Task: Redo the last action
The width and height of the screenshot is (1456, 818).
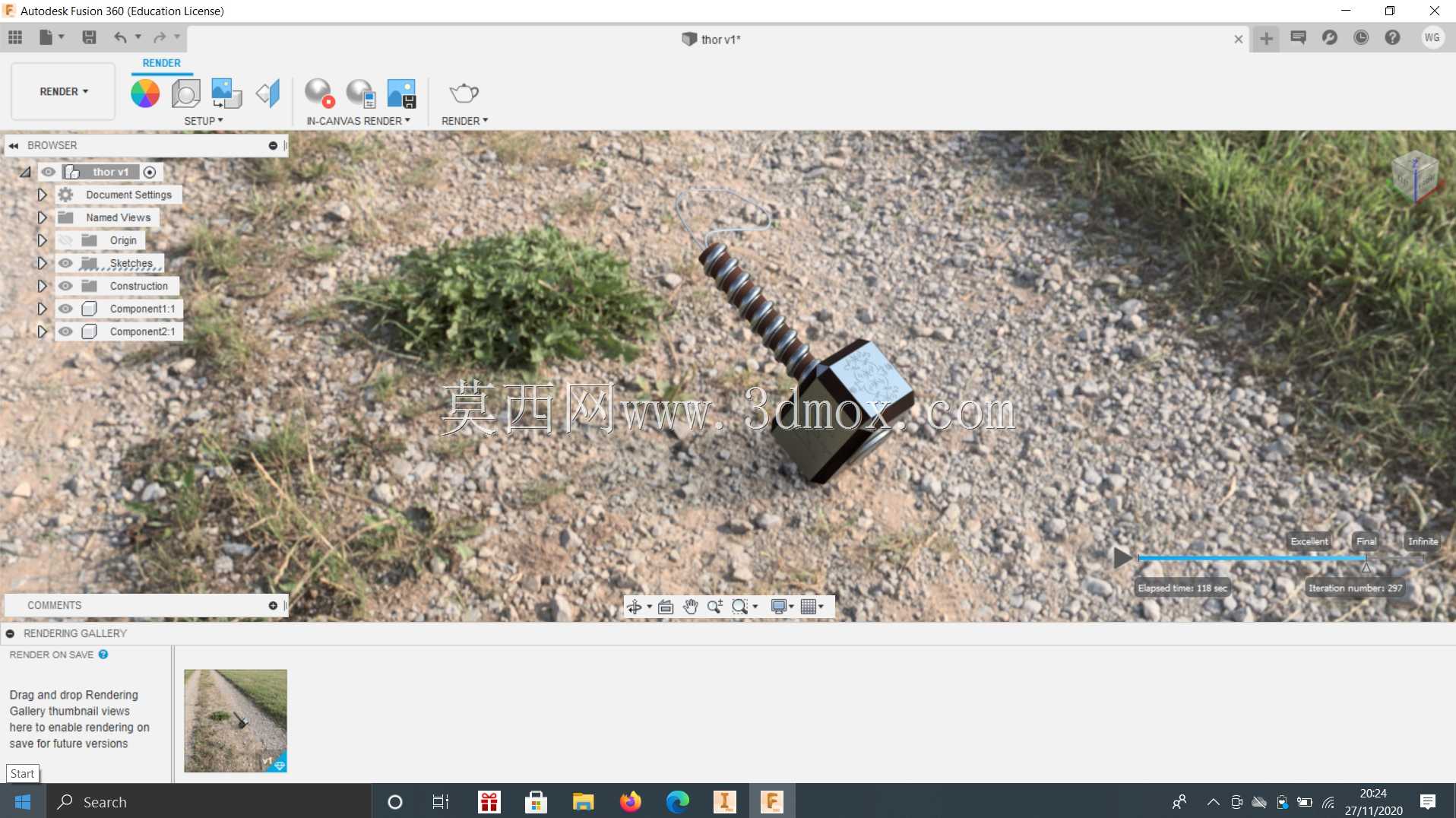Action: click(x=160, y=37)
